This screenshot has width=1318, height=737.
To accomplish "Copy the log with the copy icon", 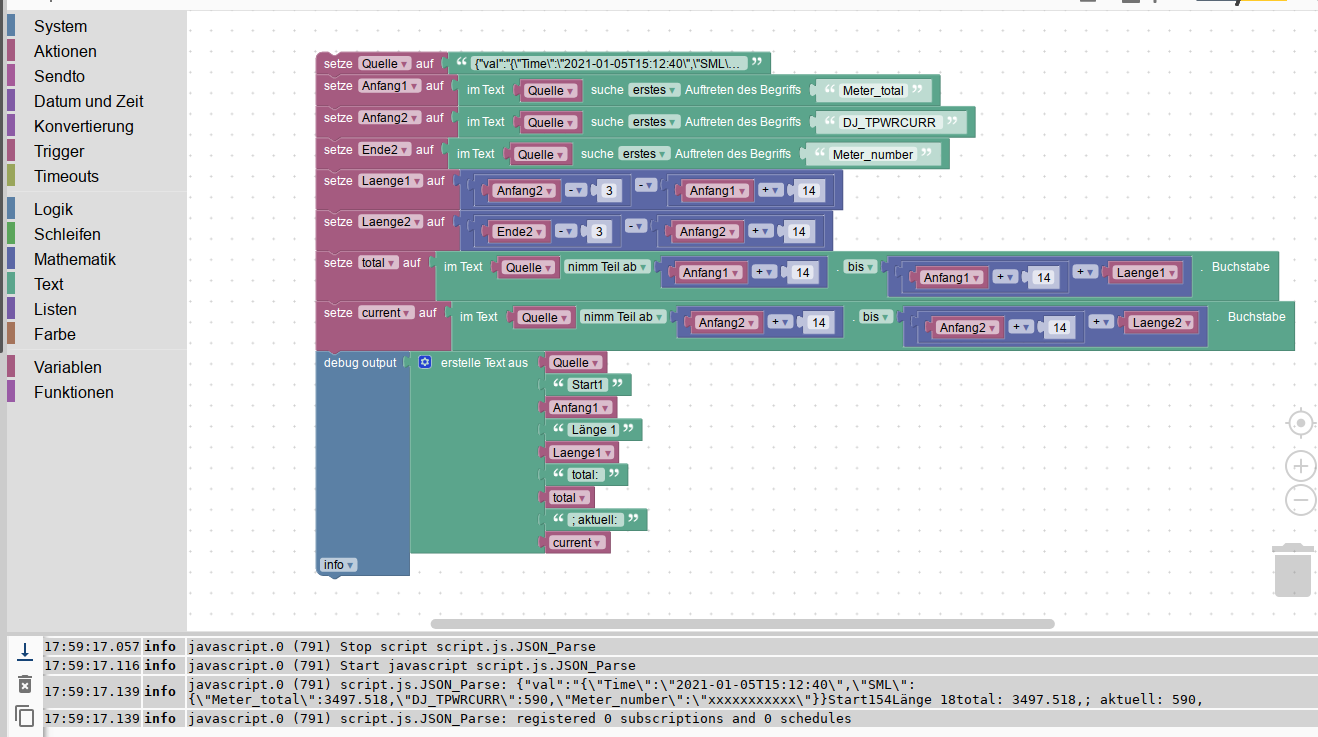I will pyautogui.click(x=25, y=716).
